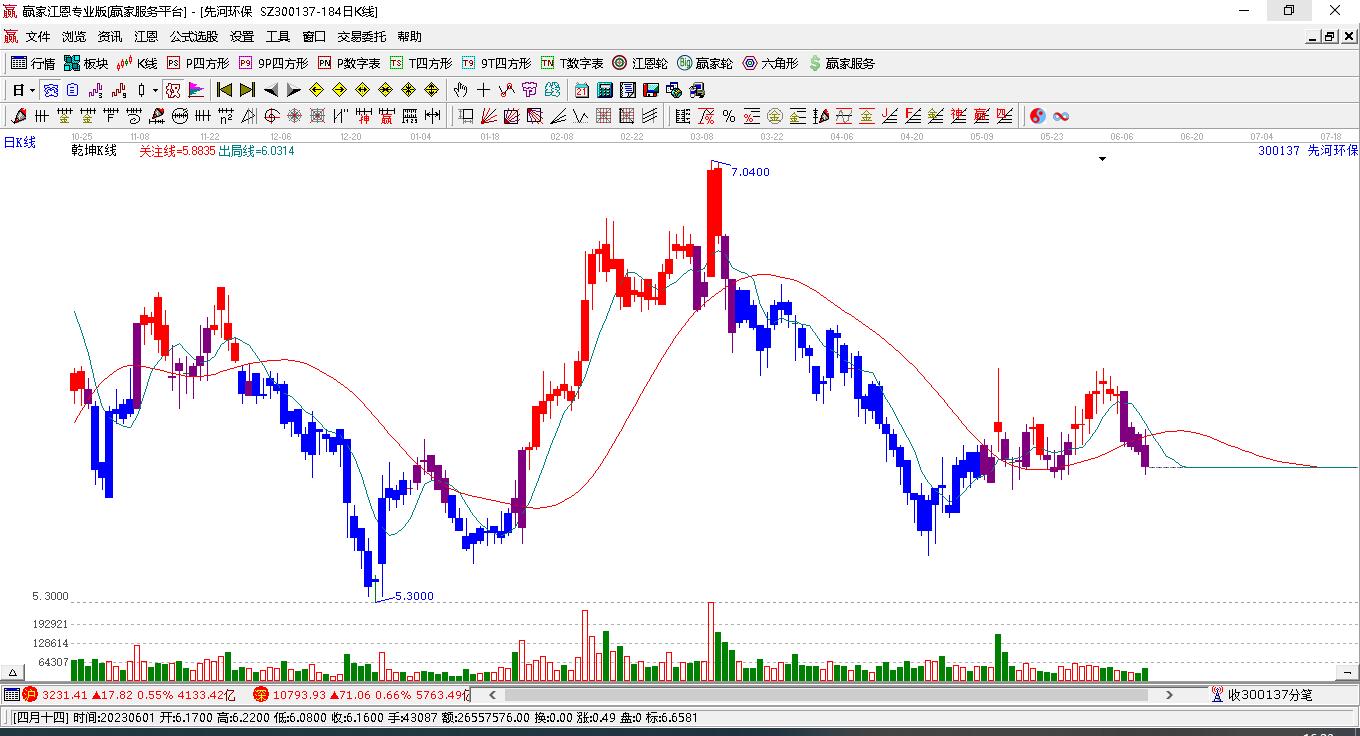This screenshot has height=736, width=1360.
Task: Click the antenna icon beside 收300137分笔
Action: tap(1217, 694)
